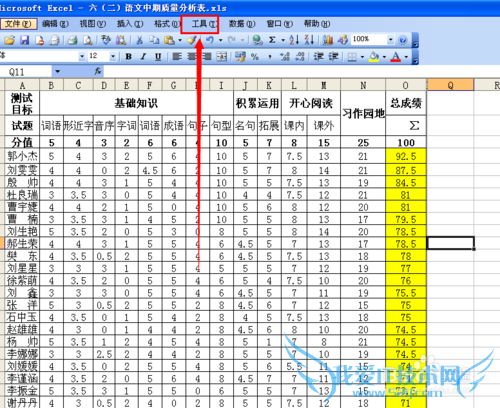Open the Research icon in the toolbar
This screenshot has height=408, width=500.
tap(121, 40)
